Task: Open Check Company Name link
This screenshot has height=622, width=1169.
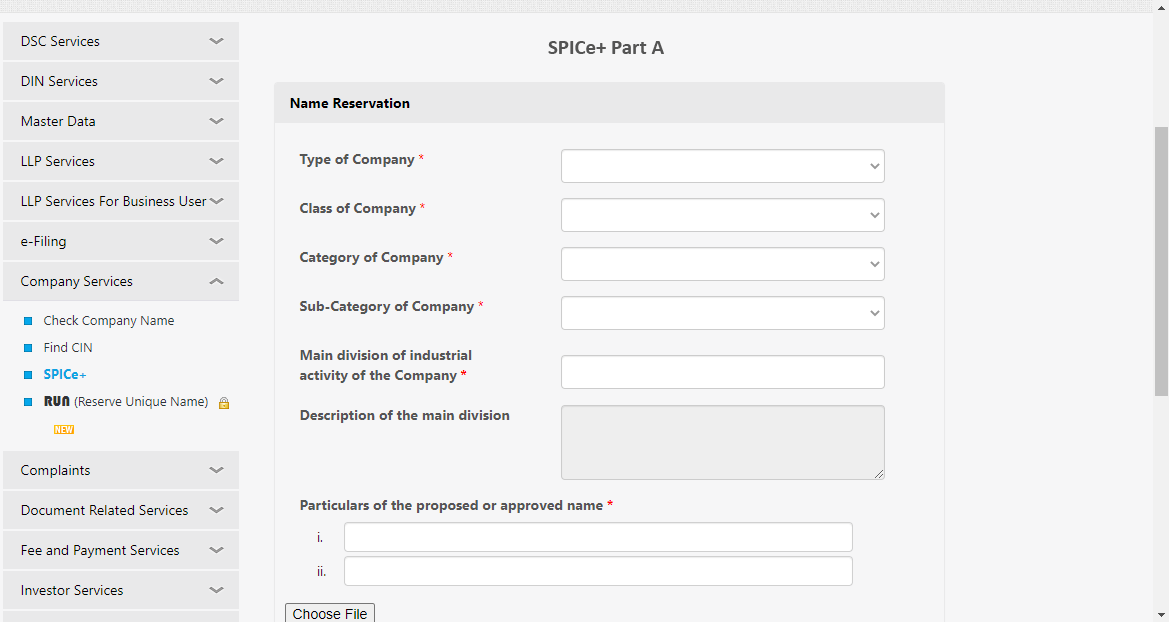Action: (109, 321)
